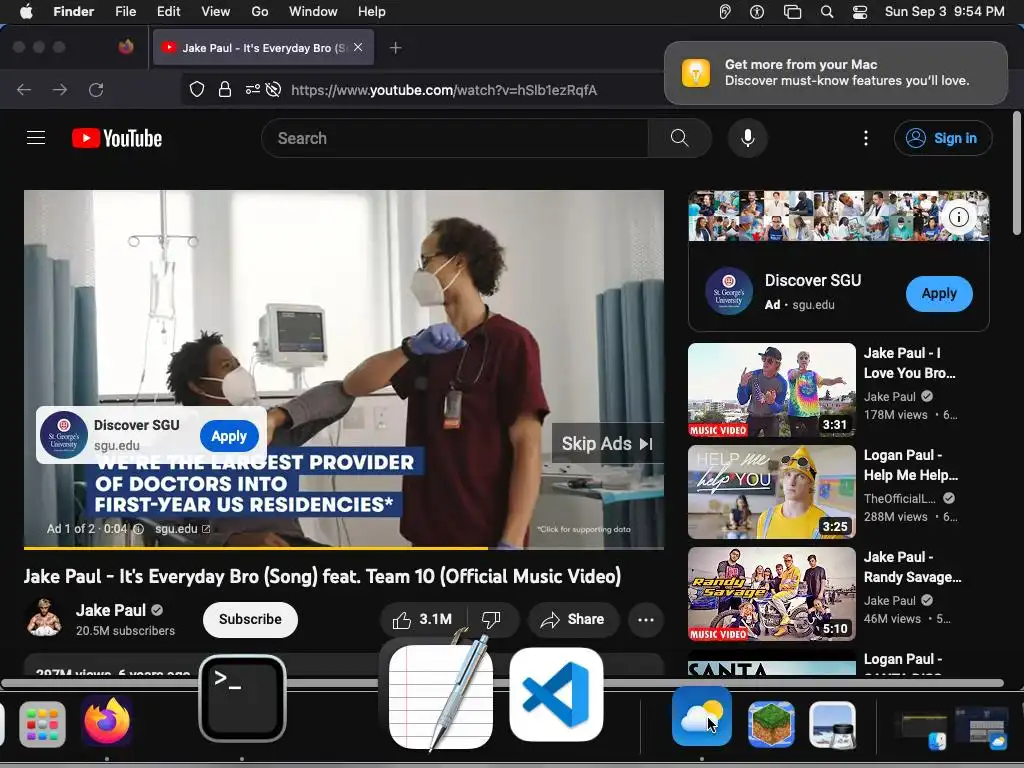Open 'Logan Paul - Help Me Help' thumbnail

[x=771, y=492]
